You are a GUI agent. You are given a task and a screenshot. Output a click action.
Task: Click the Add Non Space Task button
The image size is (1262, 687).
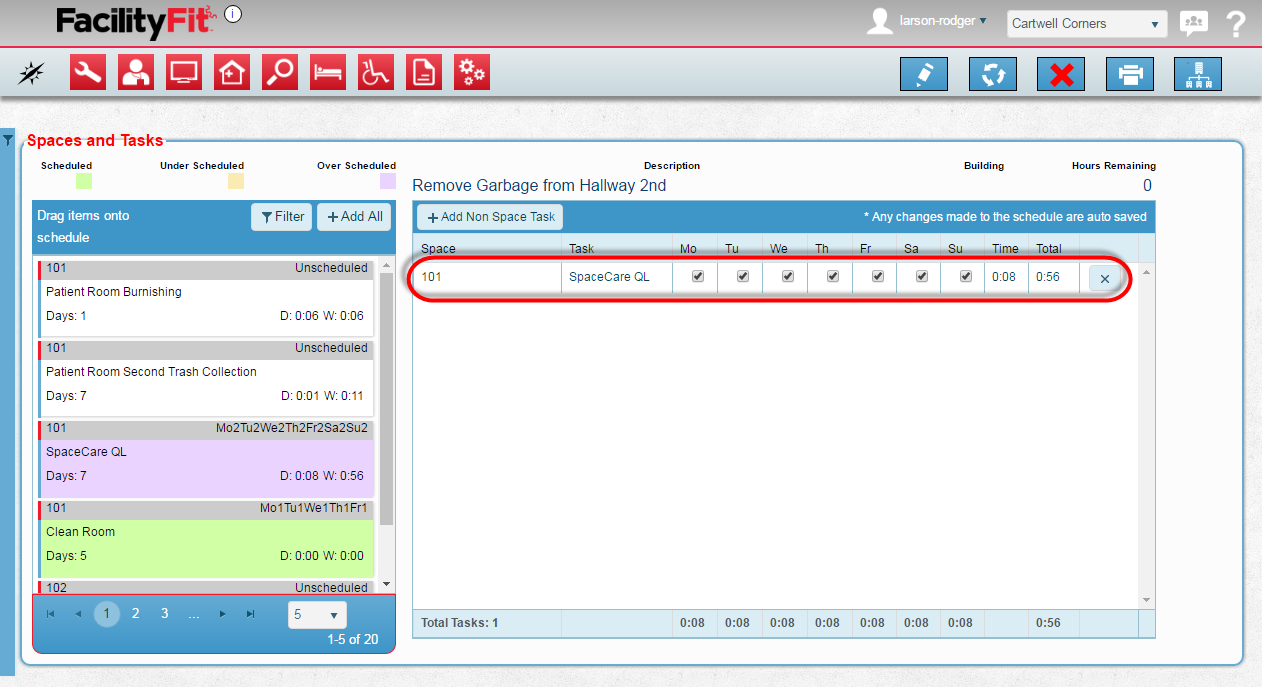click(490, 217)
